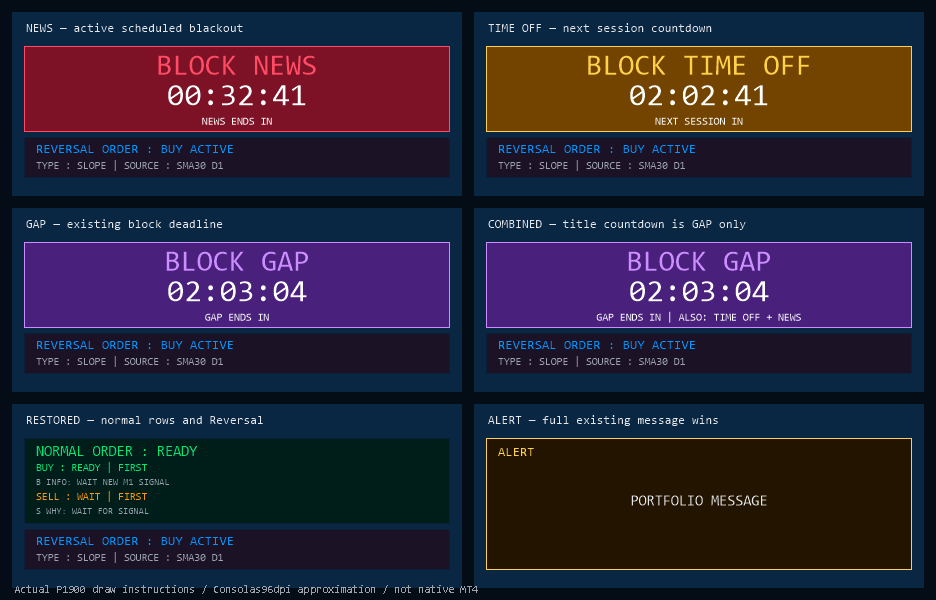Image resolution: width=936 pixels, height=600 pixels.
Task: Click the S WHY: WAIT FOR SIGNAL row
Action: (x=93, y=511)
